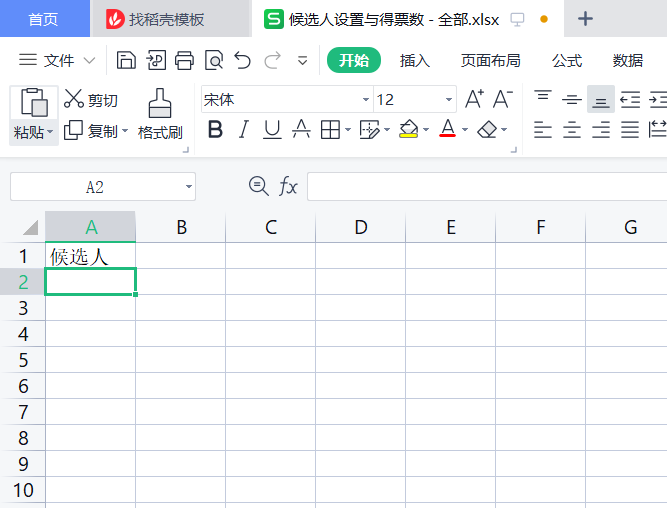
Task: Align text left
Action: coord(543,129)
